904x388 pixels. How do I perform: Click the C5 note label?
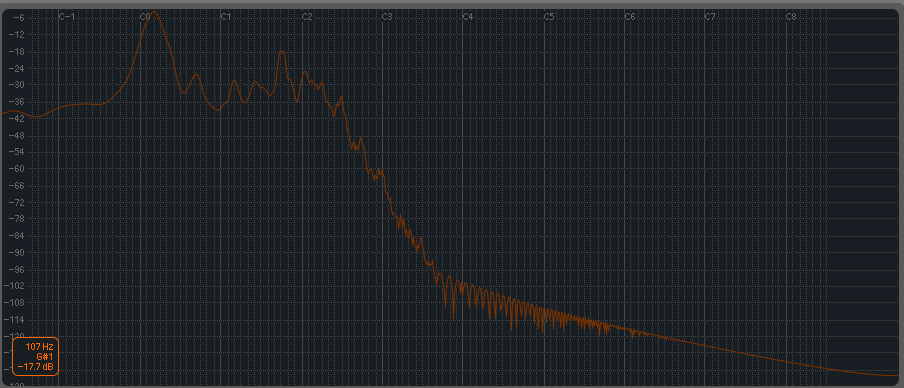549,17
